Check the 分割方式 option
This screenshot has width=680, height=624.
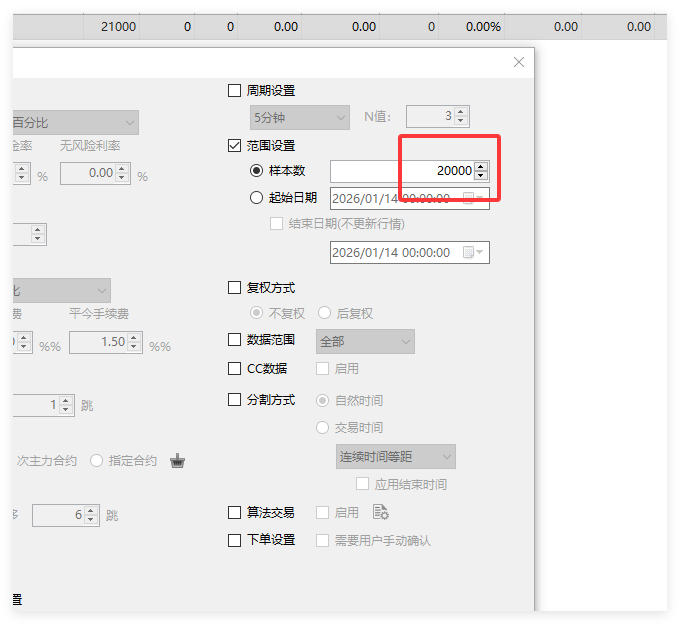(x=235, y=400)
